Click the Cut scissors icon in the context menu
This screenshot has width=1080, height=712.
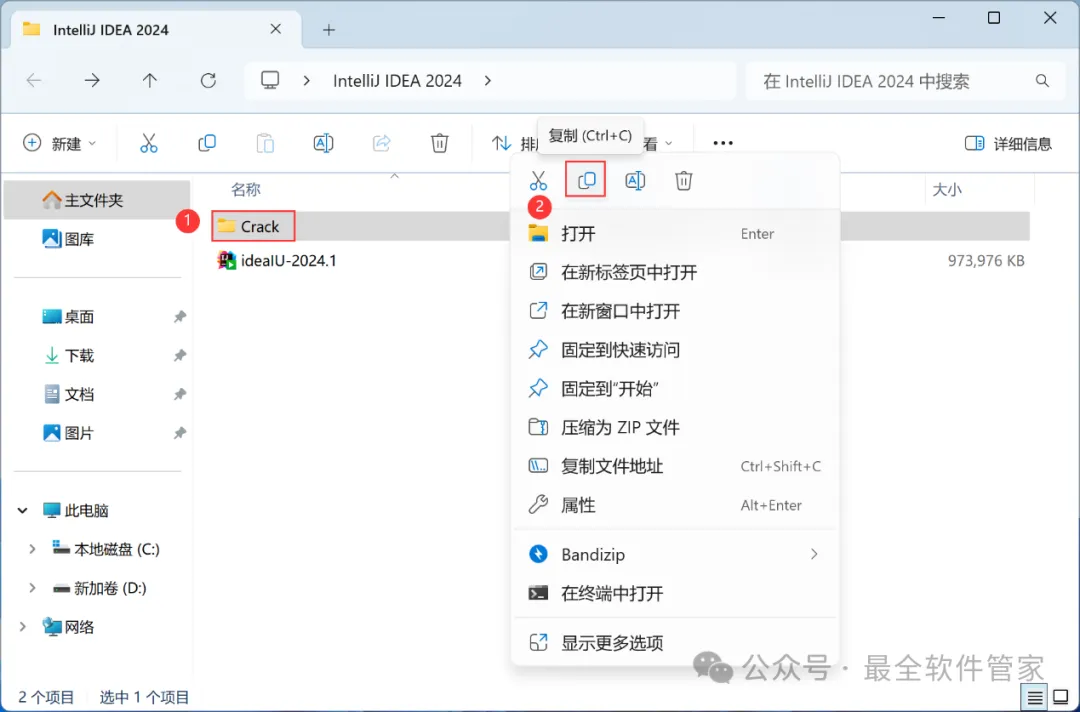pos(538,180)
